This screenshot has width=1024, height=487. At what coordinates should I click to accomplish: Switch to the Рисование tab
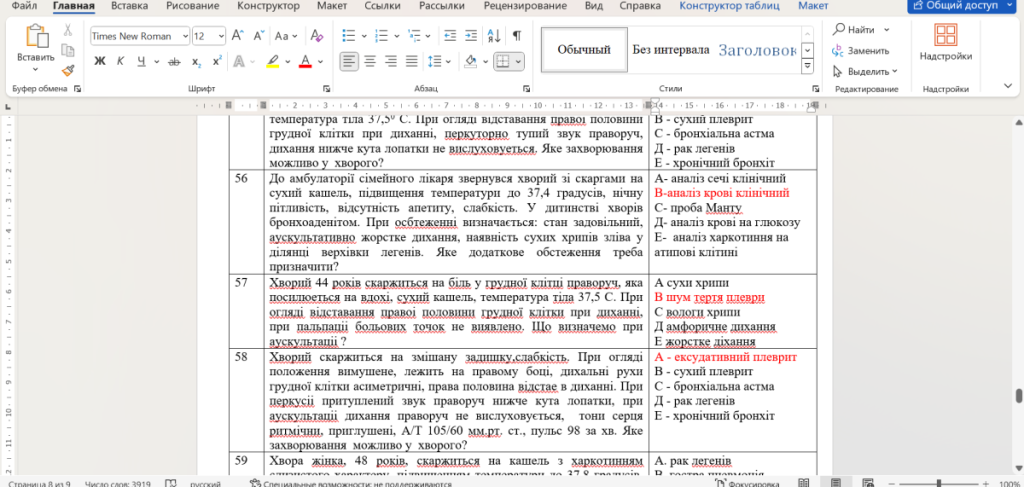pos(192,7)
